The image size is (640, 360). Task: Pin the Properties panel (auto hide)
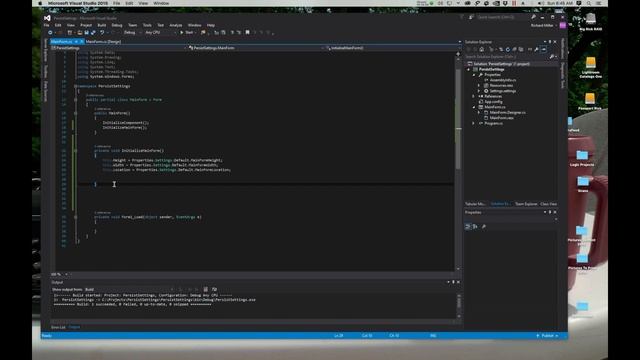coord(549,212)
